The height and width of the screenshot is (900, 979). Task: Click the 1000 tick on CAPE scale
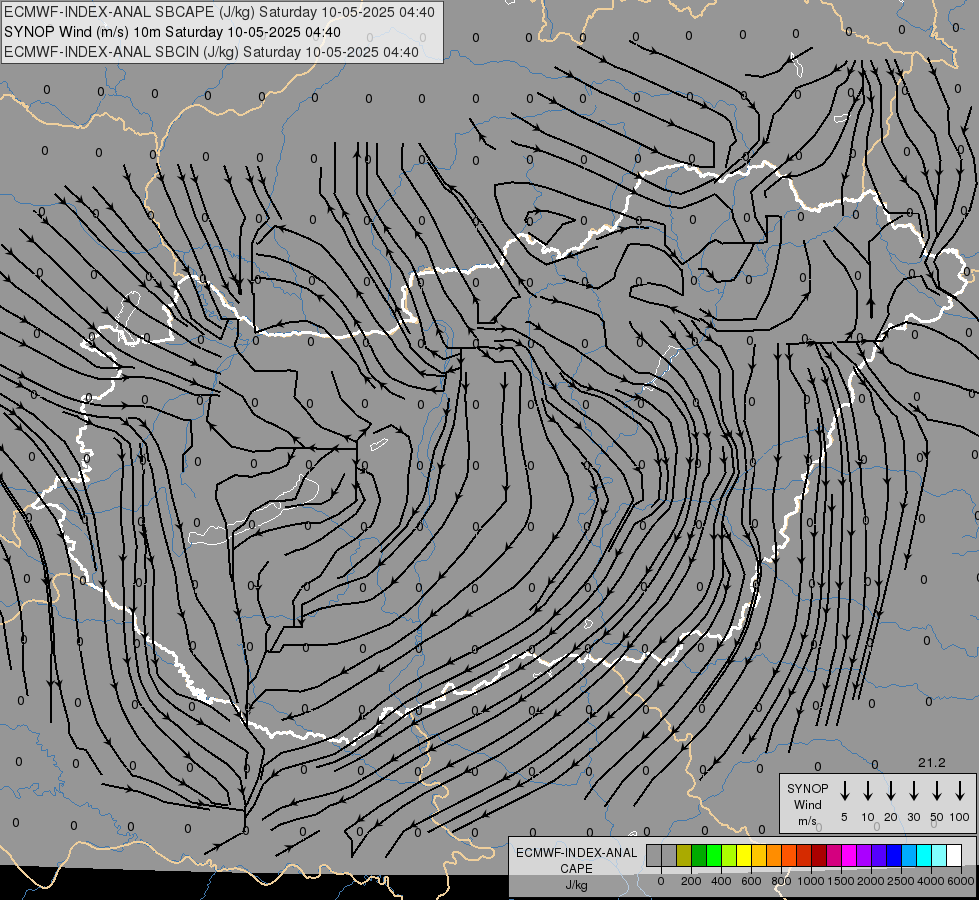(x=810, y=881)
